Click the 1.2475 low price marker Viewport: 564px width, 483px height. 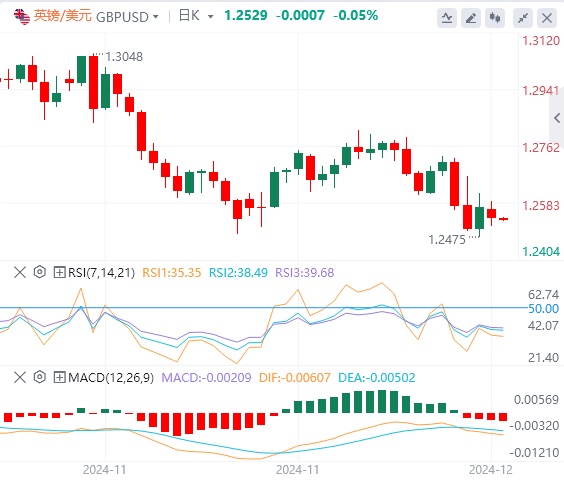pyautogui.click(x=447, y=240)
